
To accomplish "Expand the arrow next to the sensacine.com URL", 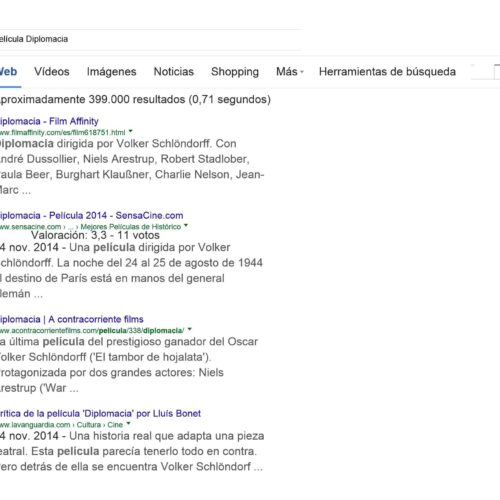I will click(x=186, y=226).
